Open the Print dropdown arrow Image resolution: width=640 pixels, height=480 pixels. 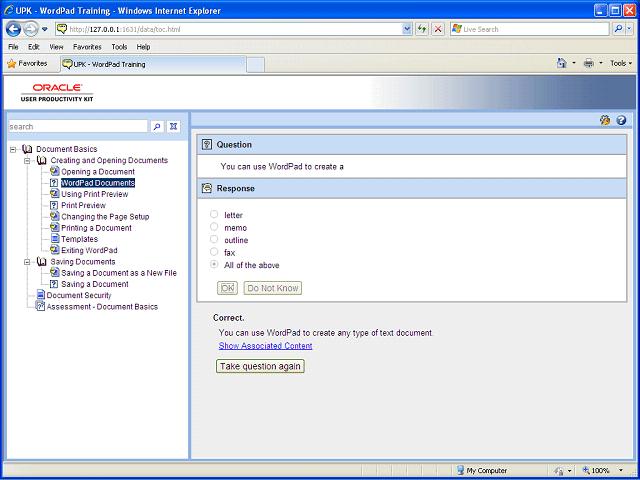tap(601, 63)
